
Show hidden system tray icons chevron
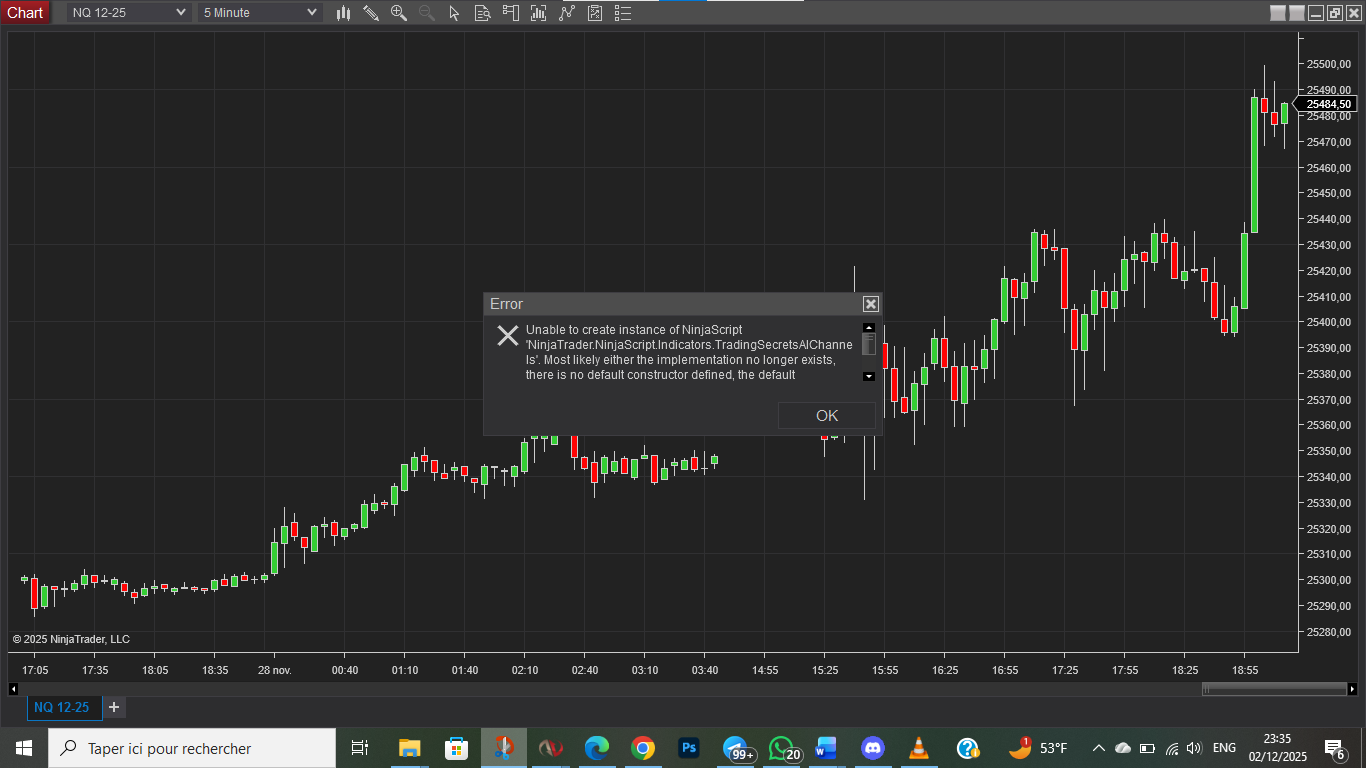pyautogui.click(x=1098, y=748)
